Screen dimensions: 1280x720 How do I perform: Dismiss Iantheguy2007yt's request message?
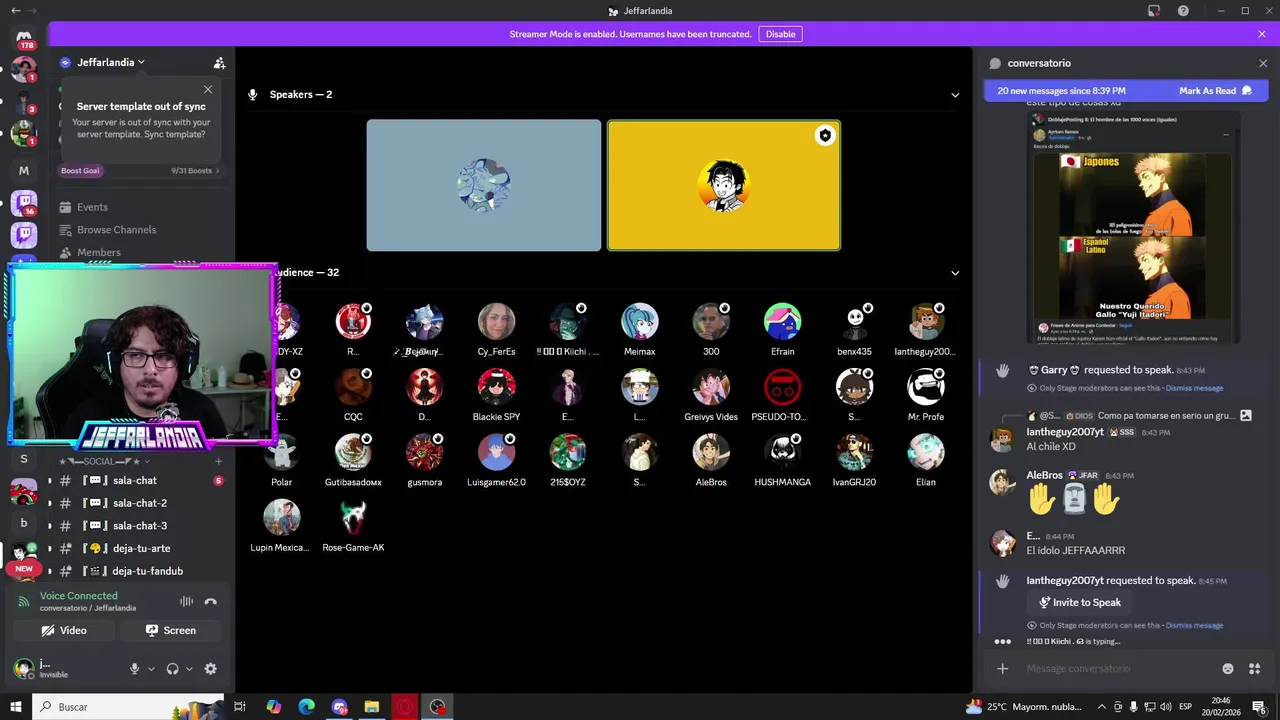[x=1194, y=626]
